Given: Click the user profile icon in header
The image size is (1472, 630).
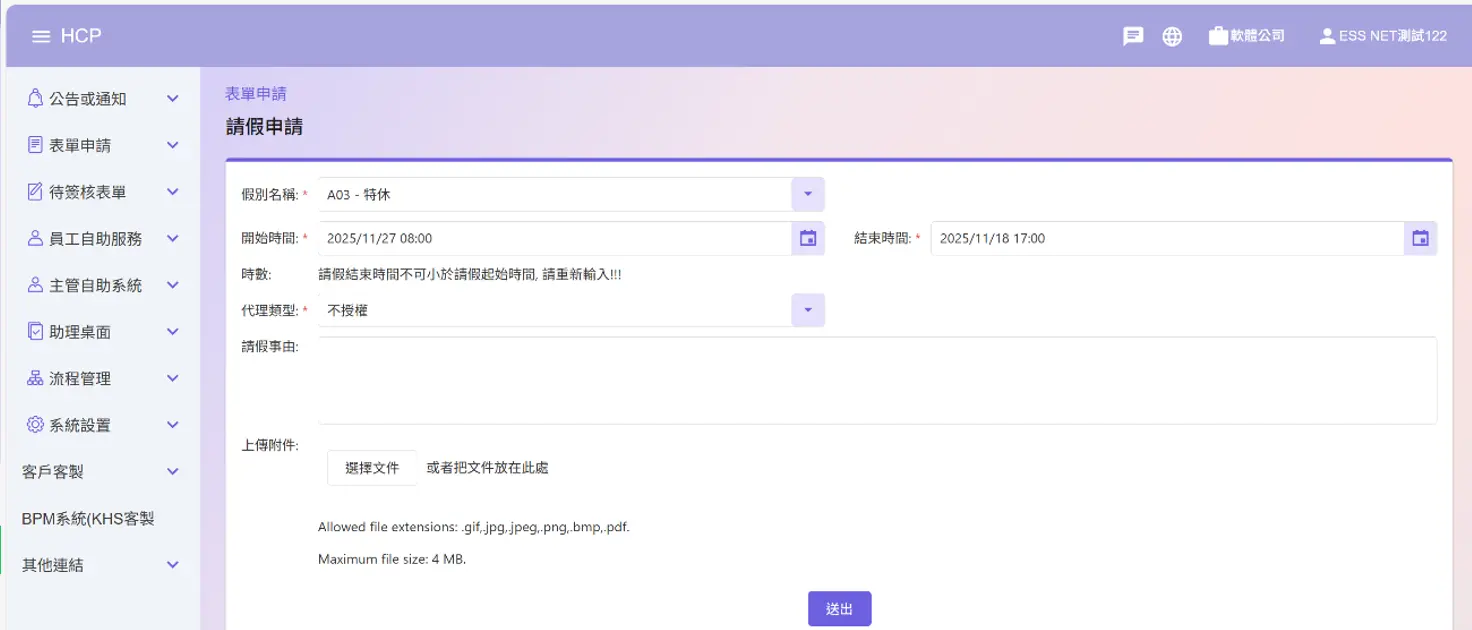Looking at the screenshot, I should [x=1327, y=36].
